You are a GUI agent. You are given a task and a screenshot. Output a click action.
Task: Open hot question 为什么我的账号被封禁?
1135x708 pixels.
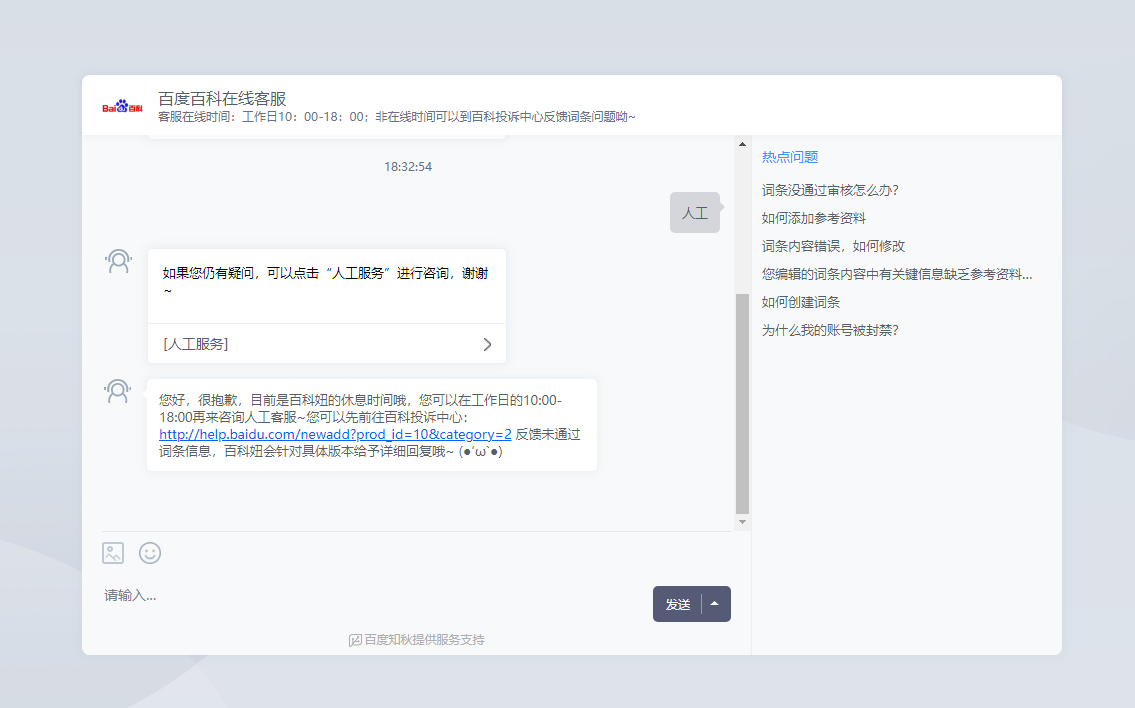[x=830, y=331]
